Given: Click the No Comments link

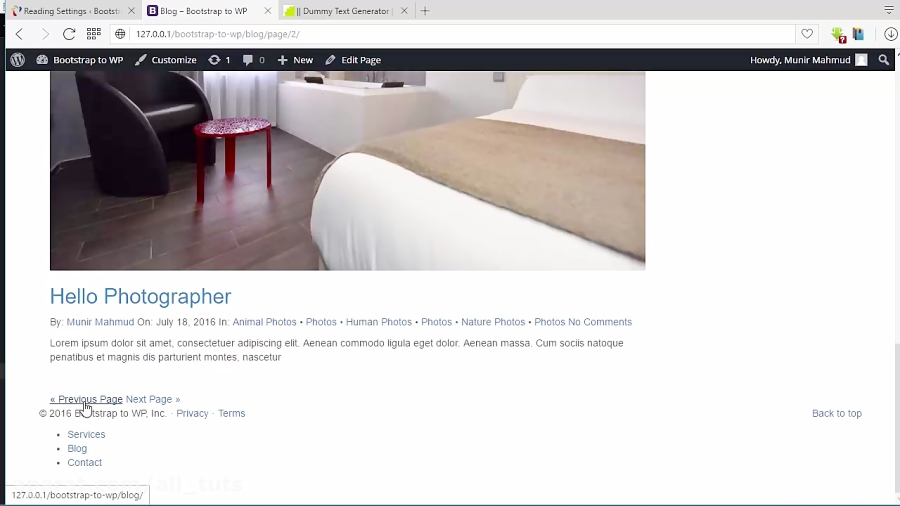Looking at the screenshot, I should coord(600,322).
